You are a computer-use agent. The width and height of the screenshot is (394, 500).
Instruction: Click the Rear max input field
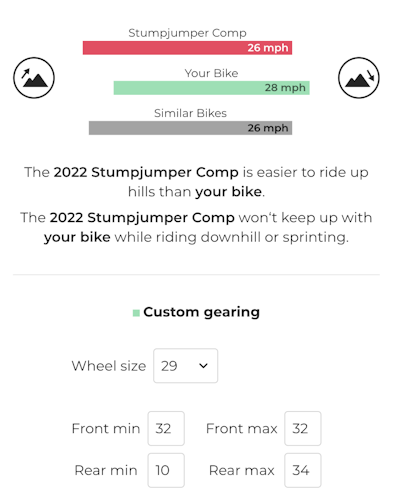303,470
